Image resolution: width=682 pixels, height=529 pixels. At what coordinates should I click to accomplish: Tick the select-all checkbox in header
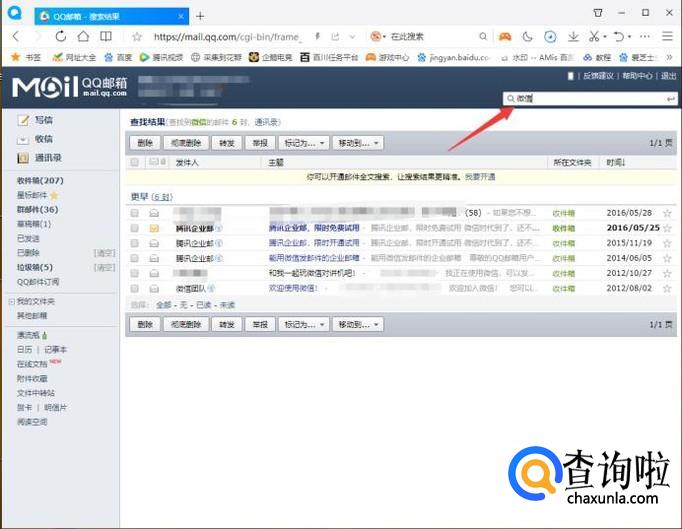[134, 162]
